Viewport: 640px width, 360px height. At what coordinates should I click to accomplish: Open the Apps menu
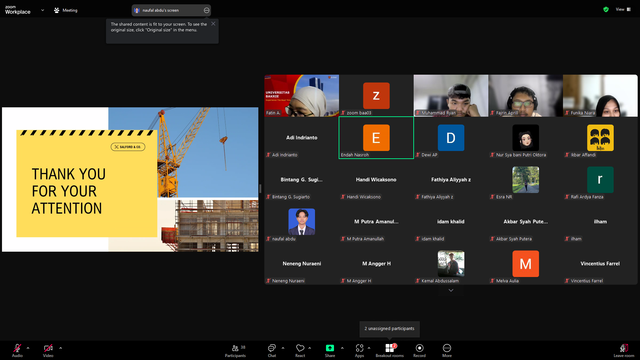[359, 350]
